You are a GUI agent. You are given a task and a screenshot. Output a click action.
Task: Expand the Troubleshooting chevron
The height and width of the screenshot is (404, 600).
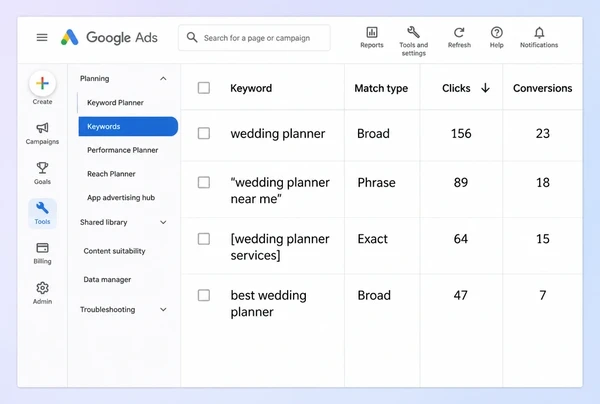click(x=163, y=310)
